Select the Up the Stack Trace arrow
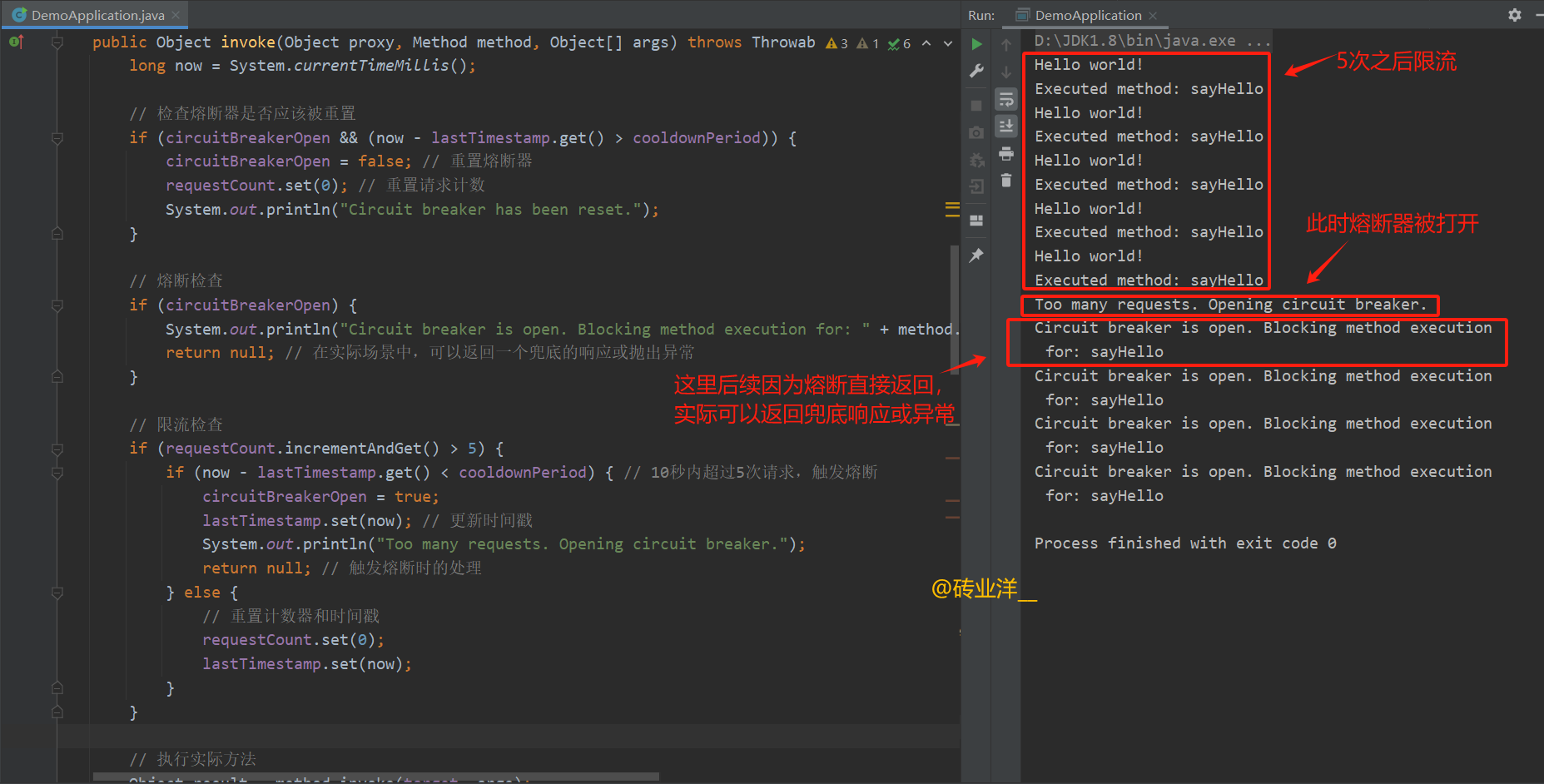The height and width of the screenshot is (784, 1544). [1006, 43]
